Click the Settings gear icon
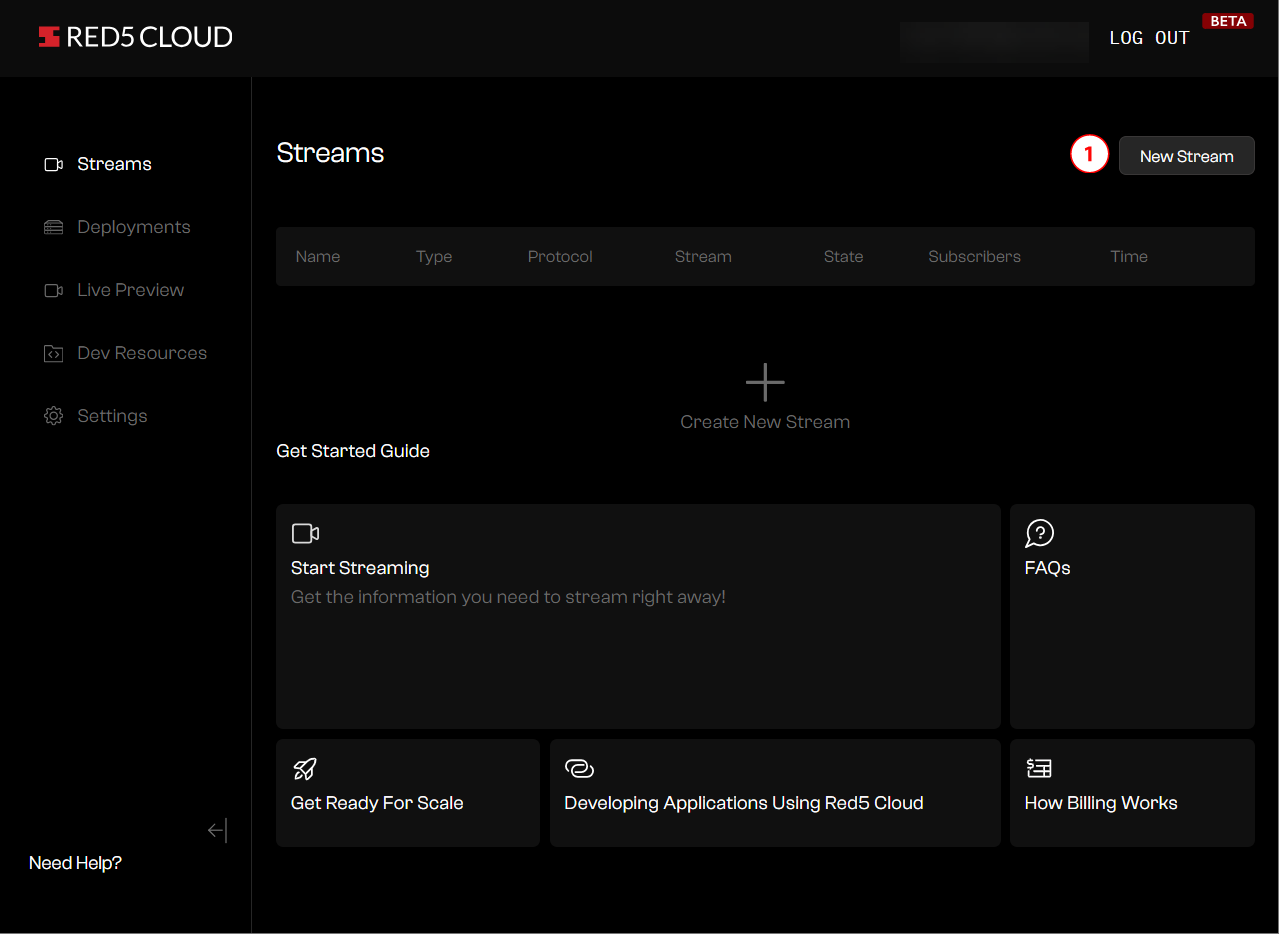The height and width of the screenshot is (934, 1279). pos(54,416)
